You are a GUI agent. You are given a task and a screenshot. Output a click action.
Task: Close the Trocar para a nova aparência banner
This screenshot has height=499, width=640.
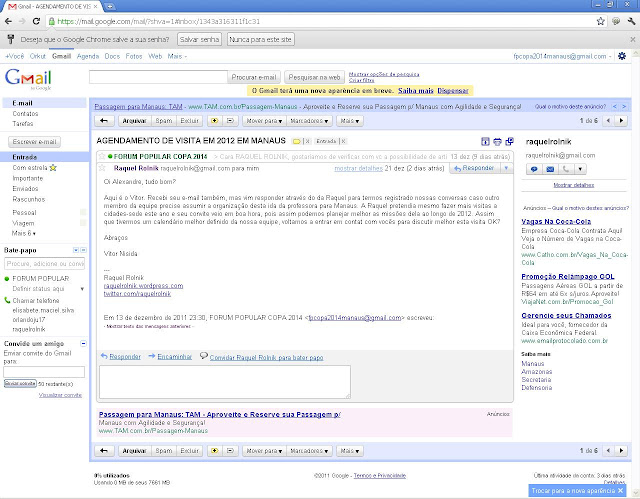tap(620, 490)
